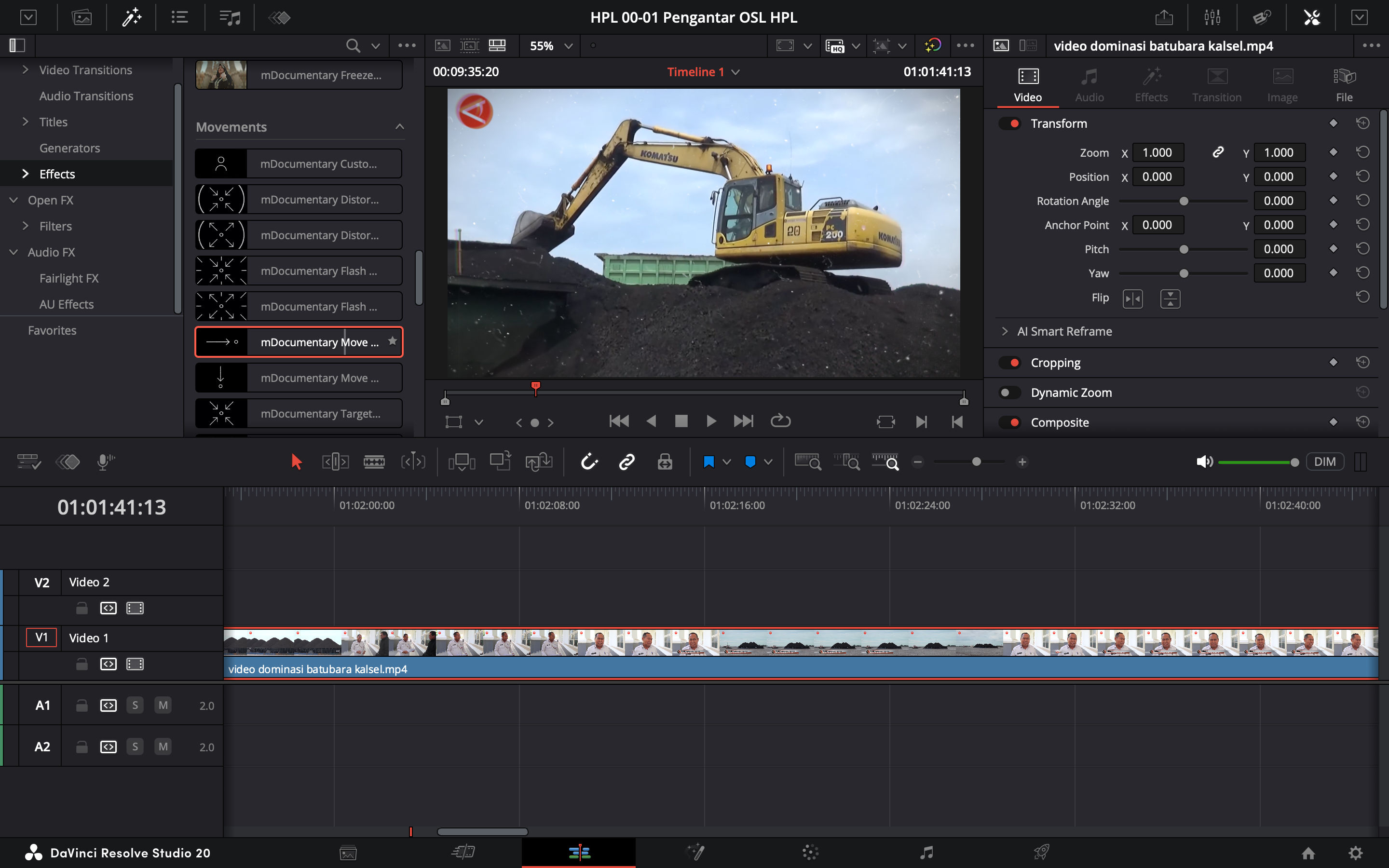Click the flip horizontal button
Viewport: 1389px width, 868px height.
pos(1132,298)
